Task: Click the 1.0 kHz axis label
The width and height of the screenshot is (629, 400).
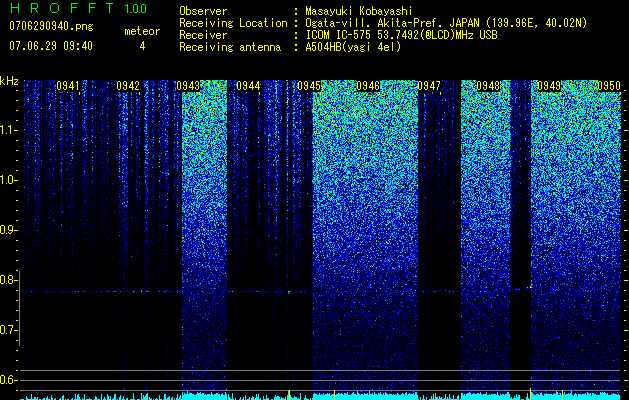Action: point(8,180)
